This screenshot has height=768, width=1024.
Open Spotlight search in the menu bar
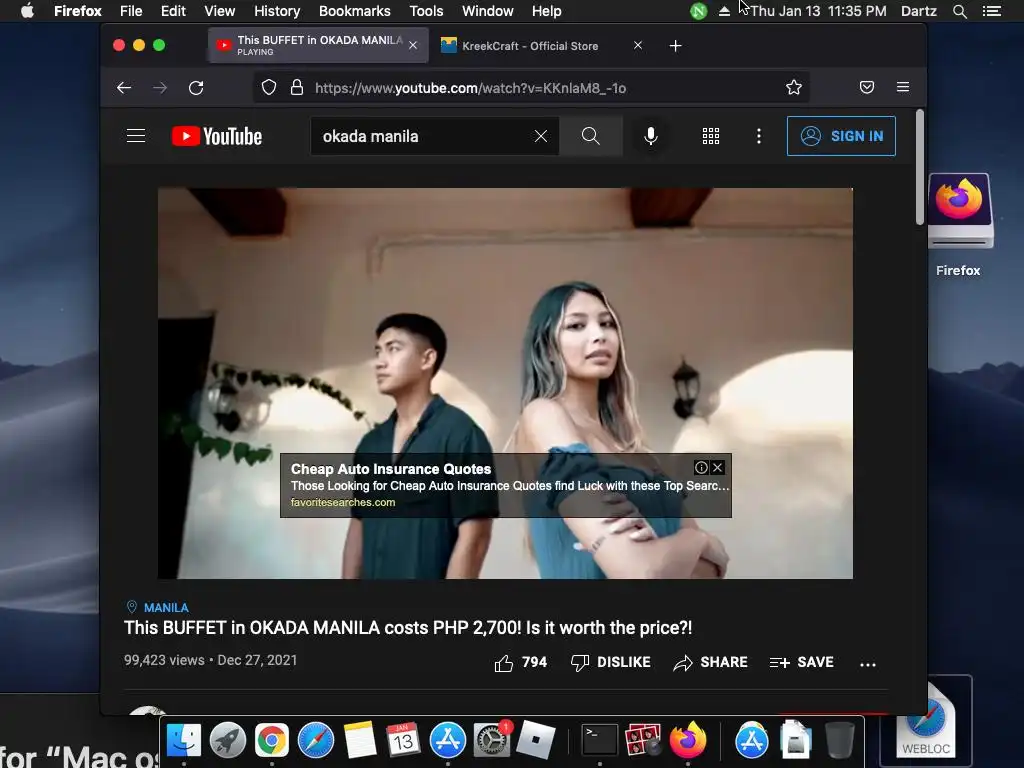(x=959, y=11)
